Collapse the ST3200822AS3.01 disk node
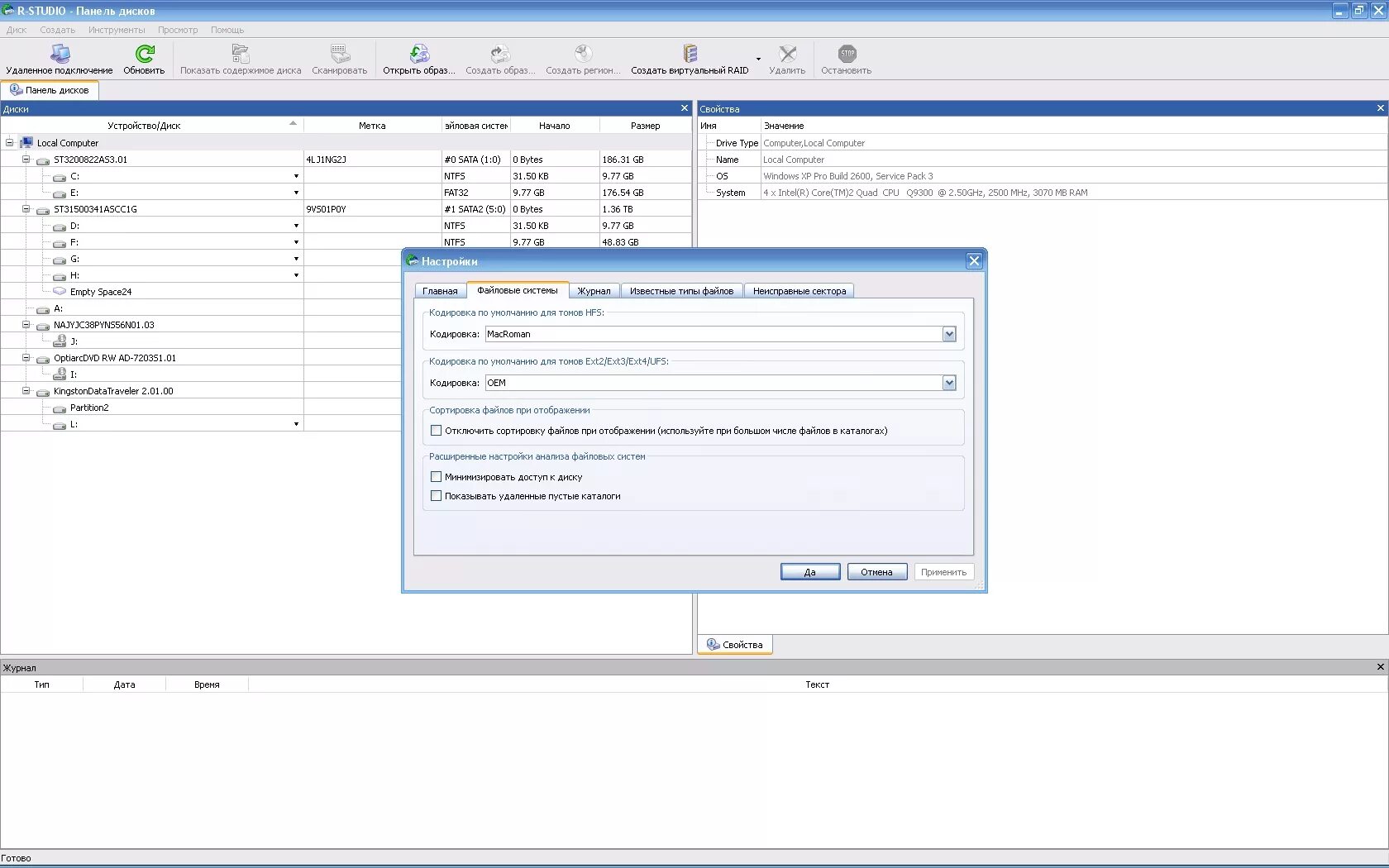The height and width of the screenshot is (868, 1389). coord(26,160)
